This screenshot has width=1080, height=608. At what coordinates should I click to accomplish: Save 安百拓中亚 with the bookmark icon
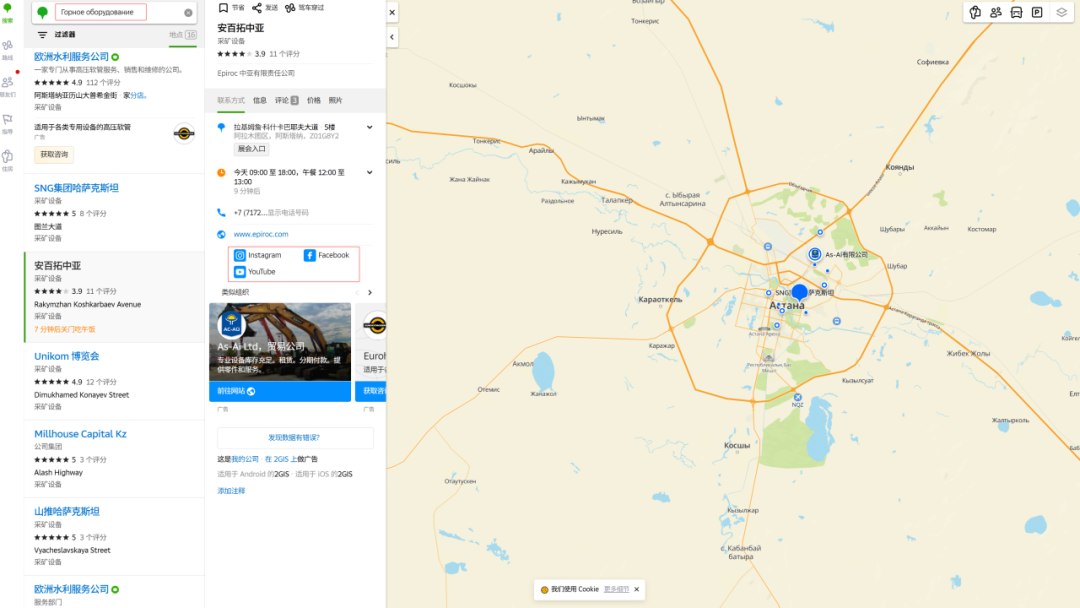click(x=223, y=8)
